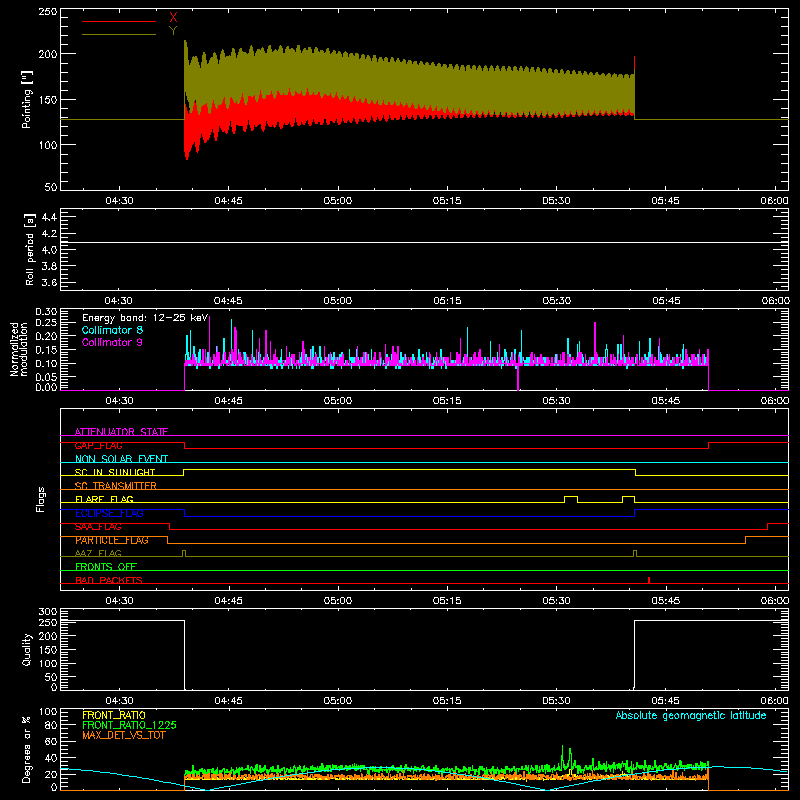Click the BAD_PACKETS flag label
The width and height of the screenshot is (800, 800).
click(109, 580)
